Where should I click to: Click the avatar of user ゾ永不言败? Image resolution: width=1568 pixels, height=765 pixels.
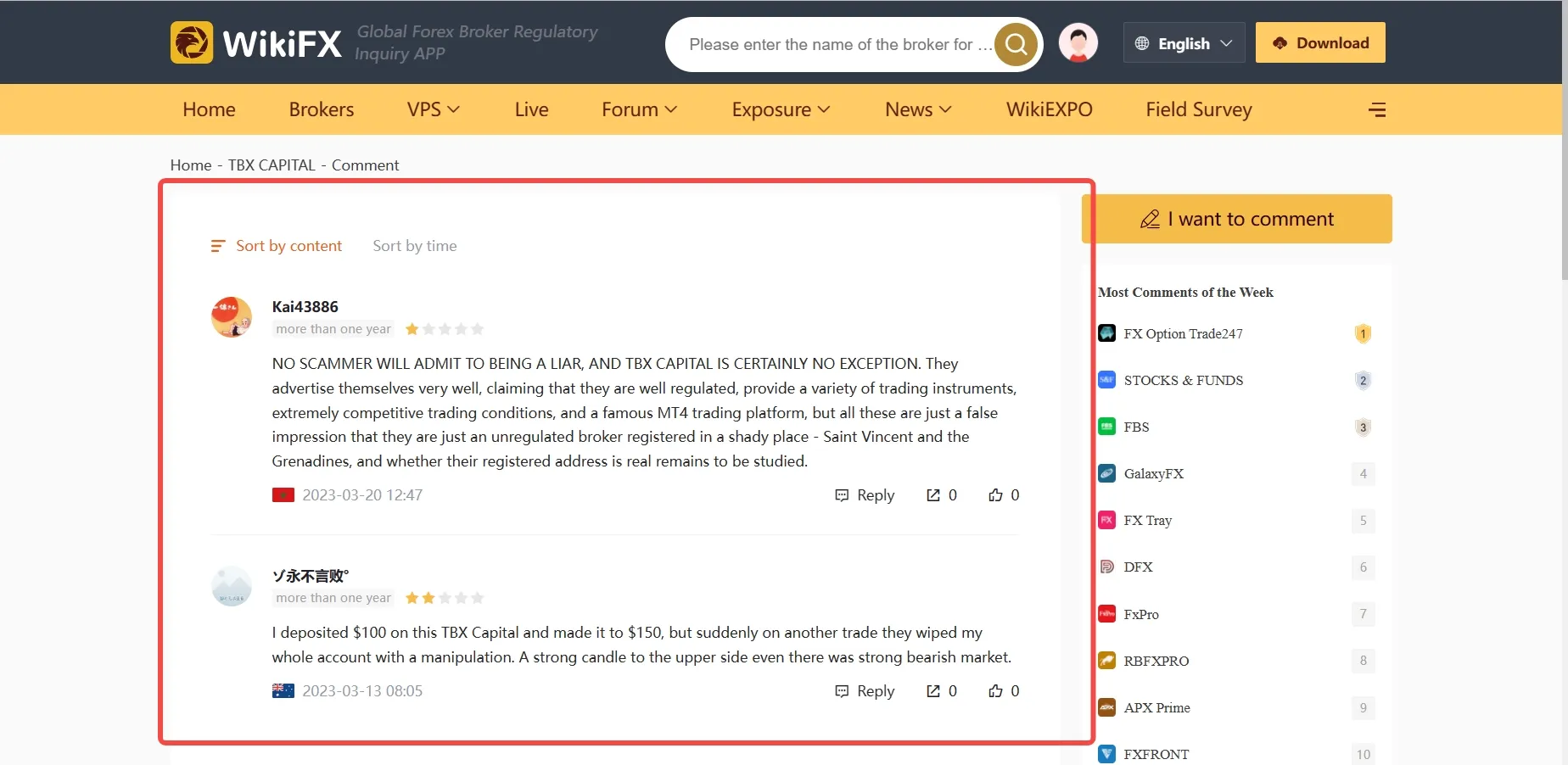click(232, 586)
